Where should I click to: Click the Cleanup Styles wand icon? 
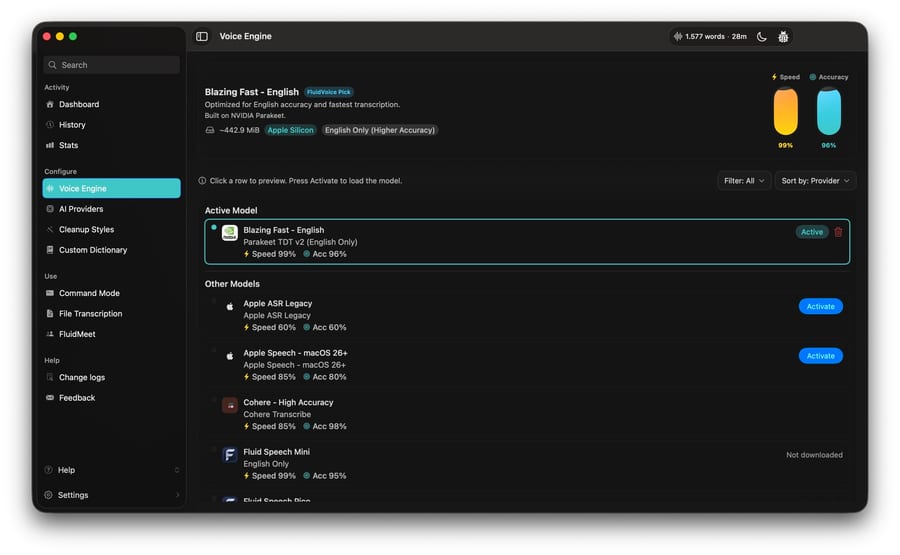click(50, 230)
